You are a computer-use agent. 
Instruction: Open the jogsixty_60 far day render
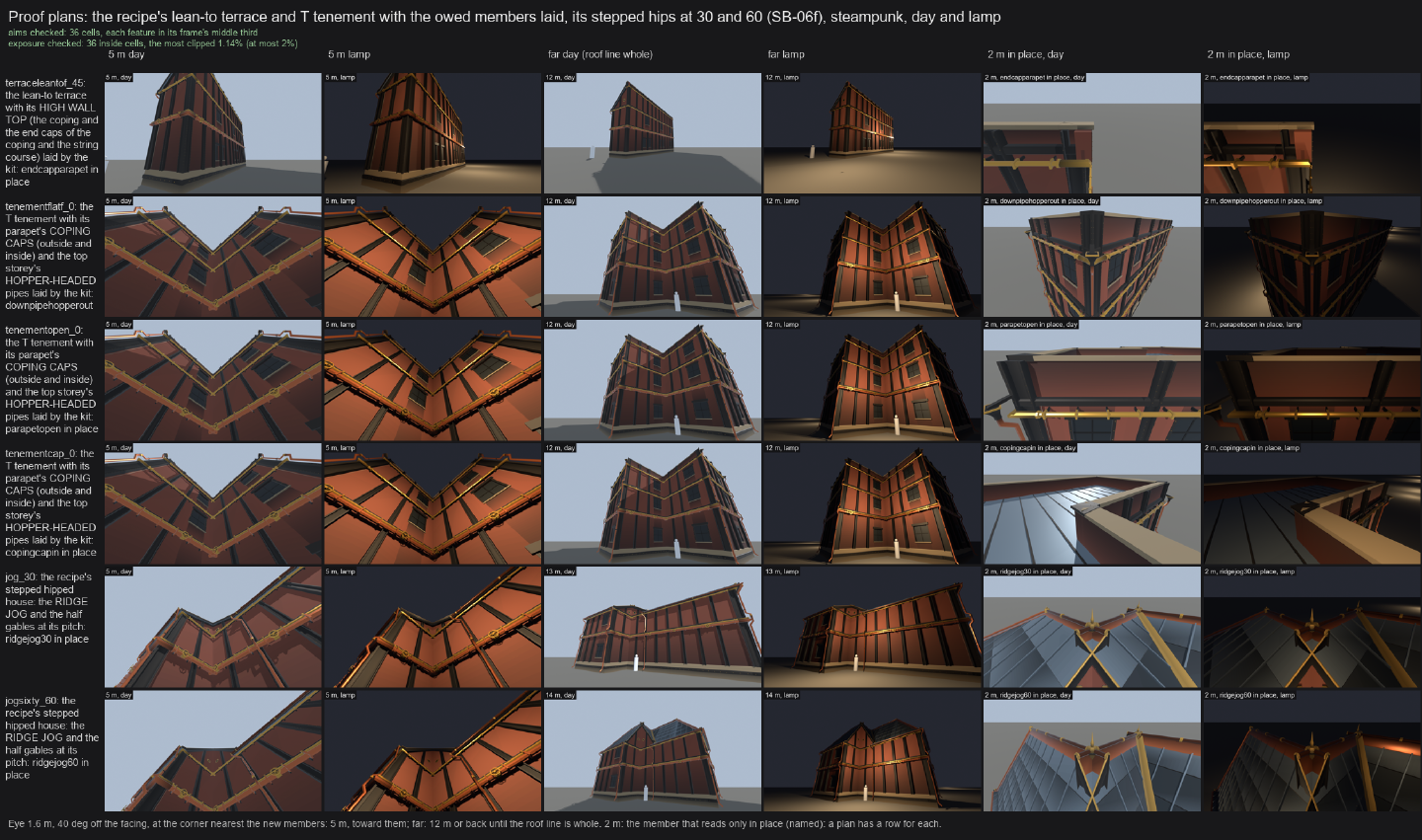tap(653, 750)
